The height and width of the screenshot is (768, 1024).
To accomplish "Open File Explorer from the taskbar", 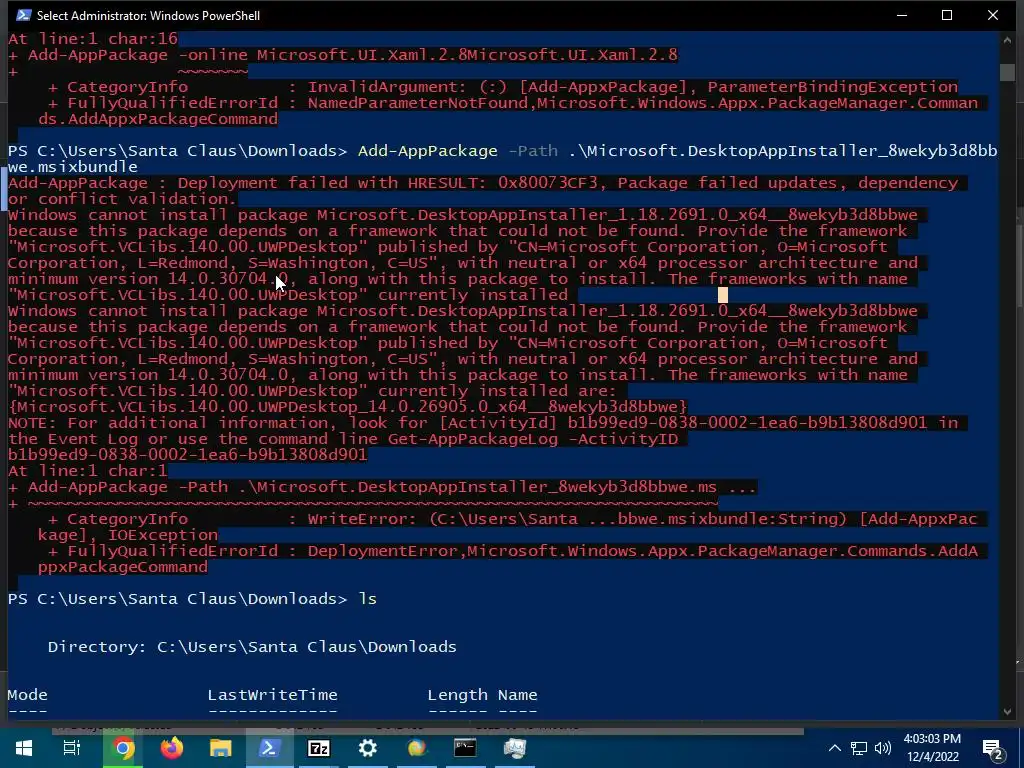I will click(x=221, y=748).
